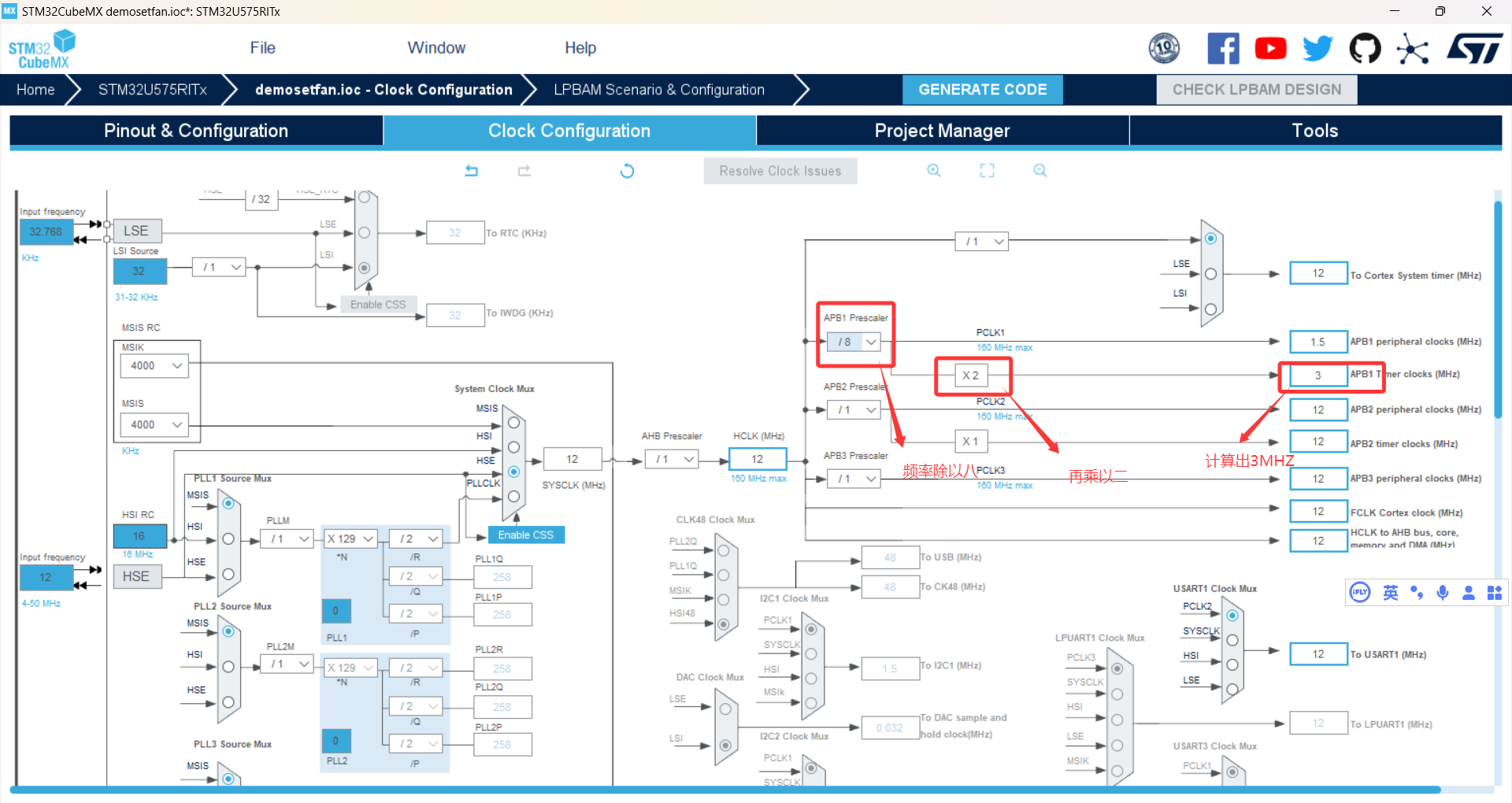Click the horizontal scrollbar of the clock diagram
The height and width of the screenshot is (803, 1512).
tap(724, 790)
